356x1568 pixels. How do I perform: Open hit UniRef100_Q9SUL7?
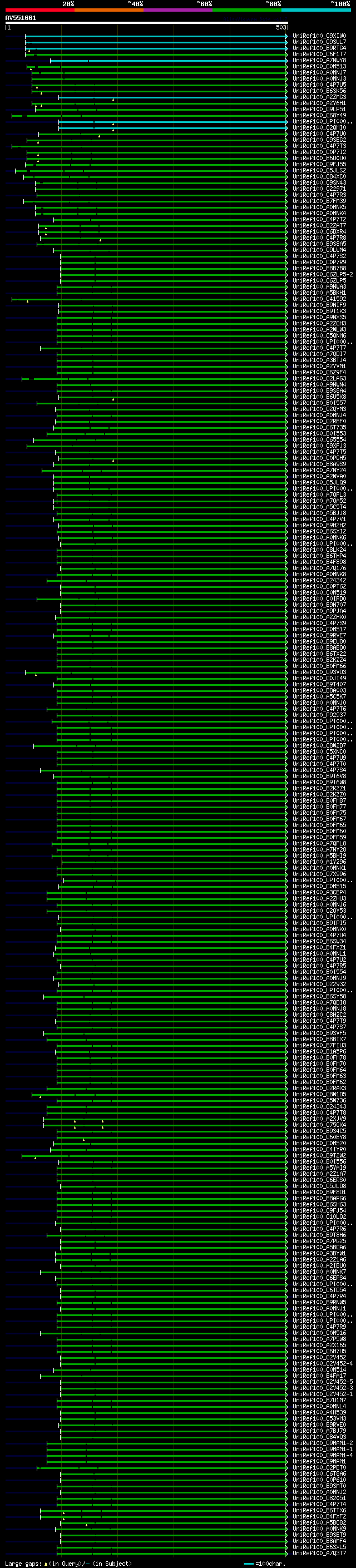click(319, 42)
